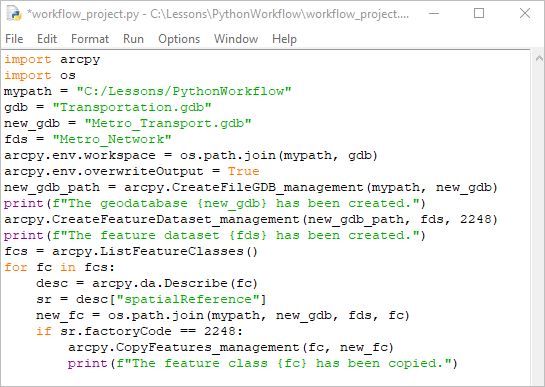Click the line 'import os'
This screenshot has height=387, width=545.
pos(40,75)
